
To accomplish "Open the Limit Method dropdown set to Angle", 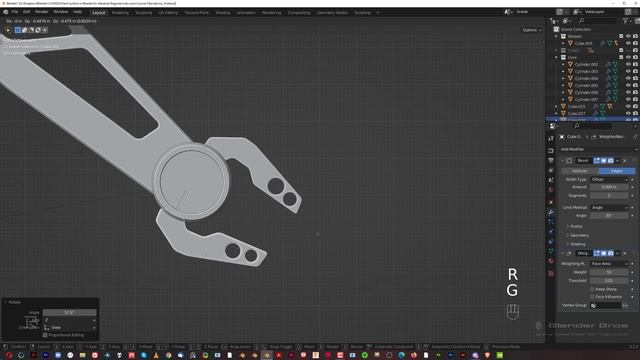I will (x=609, y=208).
